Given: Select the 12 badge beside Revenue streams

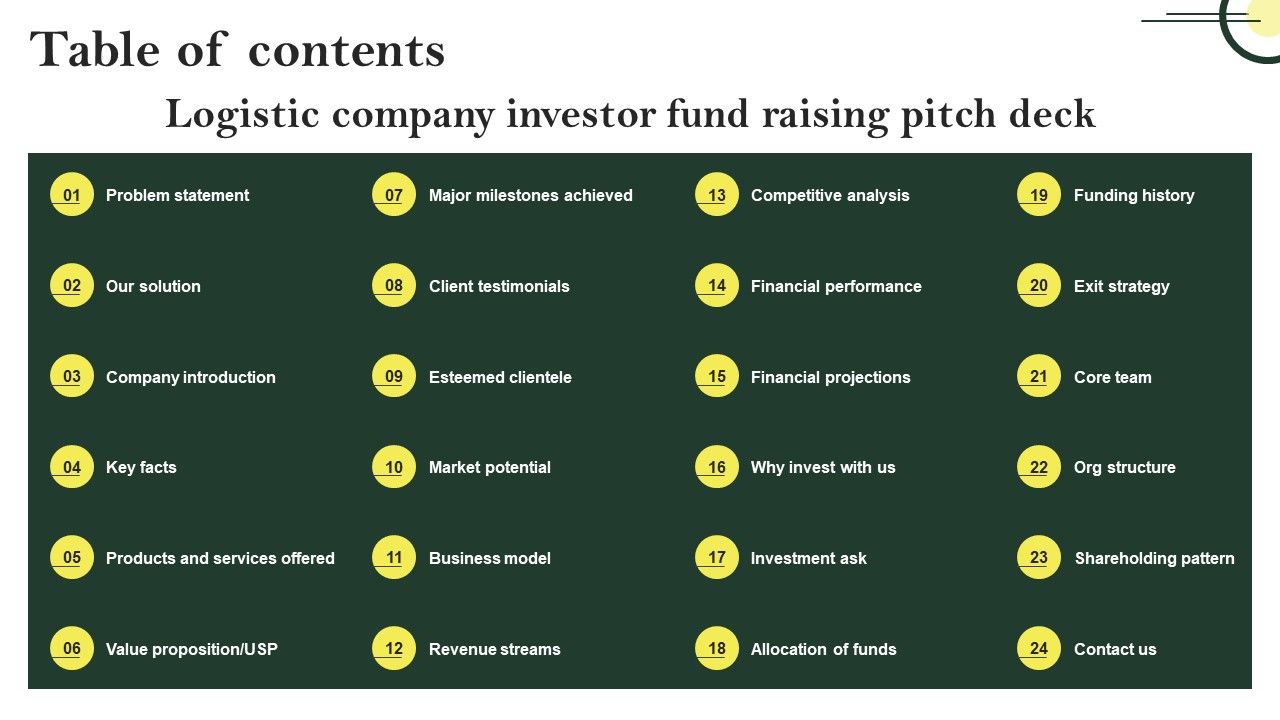Looking at the screenshot, I should tap(394, 648).
